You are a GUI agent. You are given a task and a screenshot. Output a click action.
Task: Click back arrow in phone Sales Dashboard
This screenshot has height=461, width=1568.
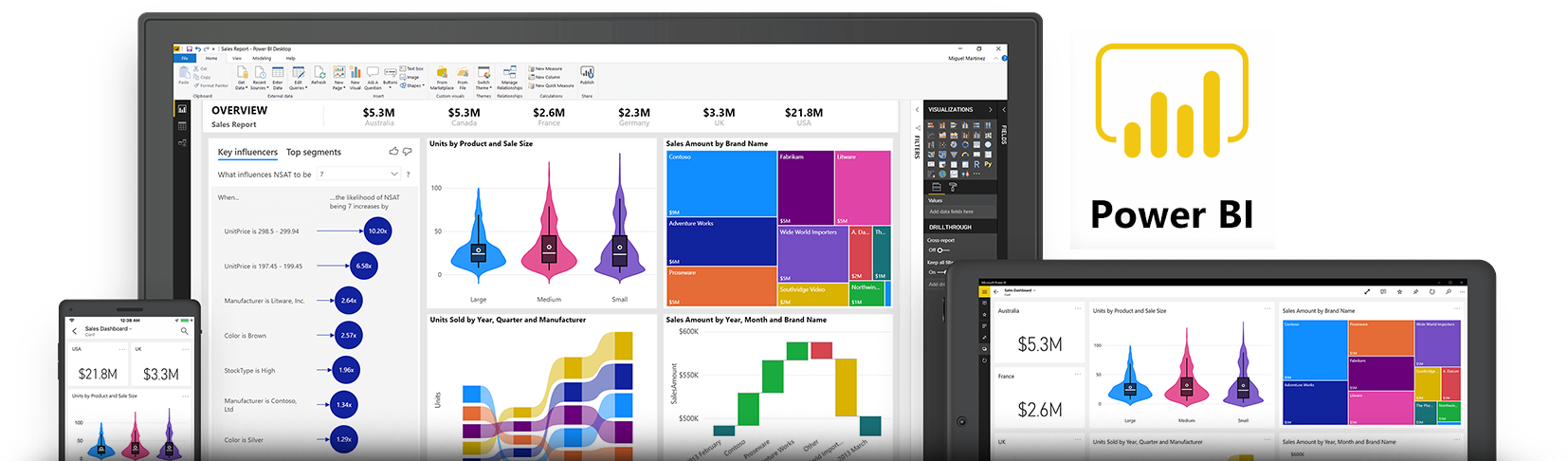coord(75,331)
